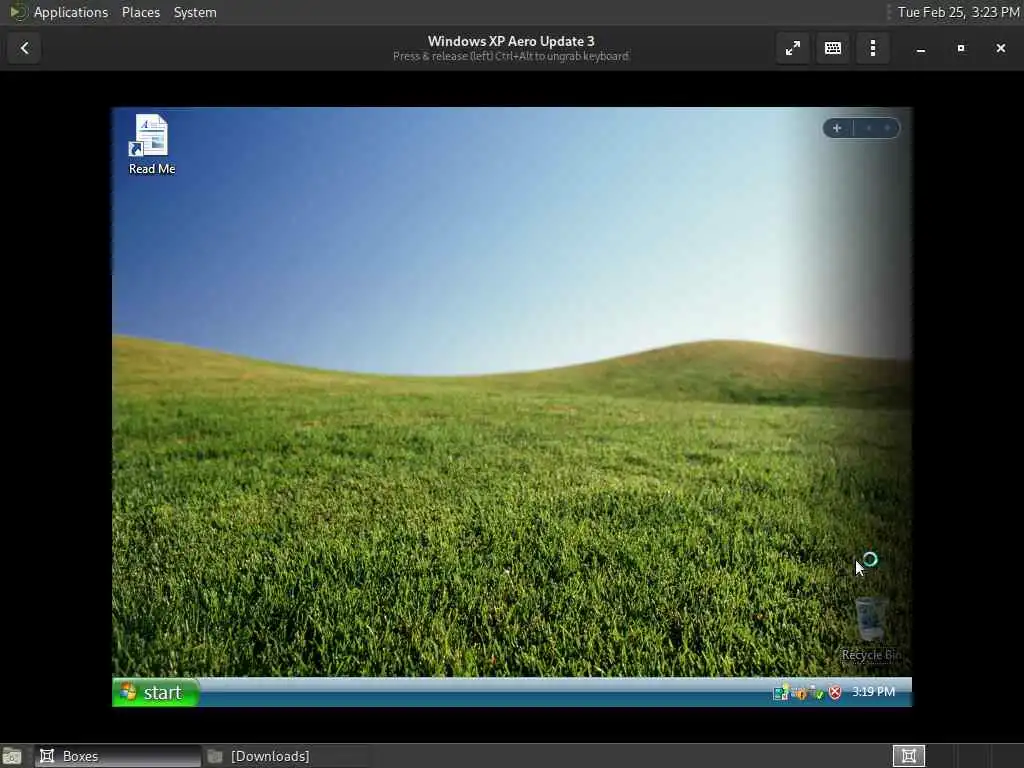
Task: Open the Read Me desktop shortcut
Action: click(152, 144)
